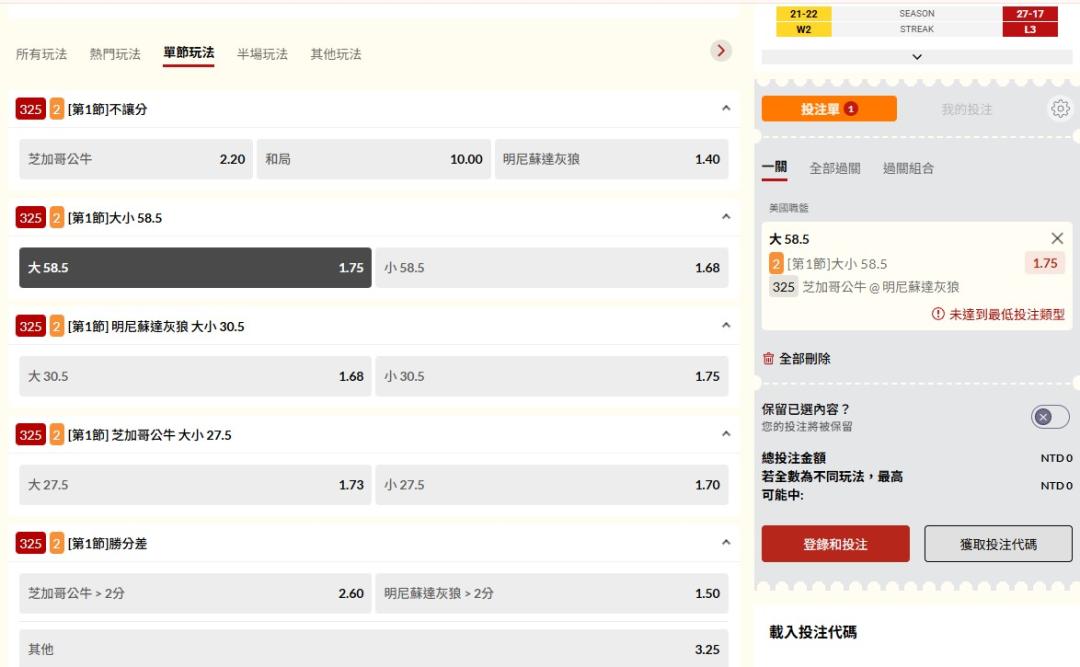The width and height of the screenshot is (1080, 667).
Task: Select the 小 58.5 odds at 1.68
Action: pos(551,268)
